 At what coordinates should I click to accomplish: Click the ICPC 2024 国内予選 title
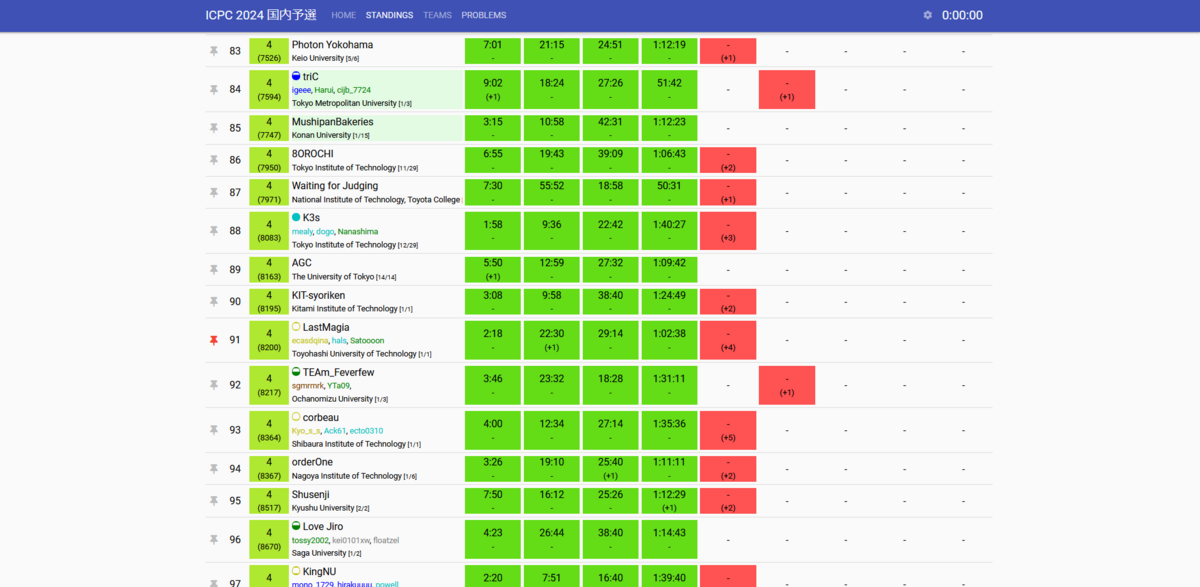261,15
